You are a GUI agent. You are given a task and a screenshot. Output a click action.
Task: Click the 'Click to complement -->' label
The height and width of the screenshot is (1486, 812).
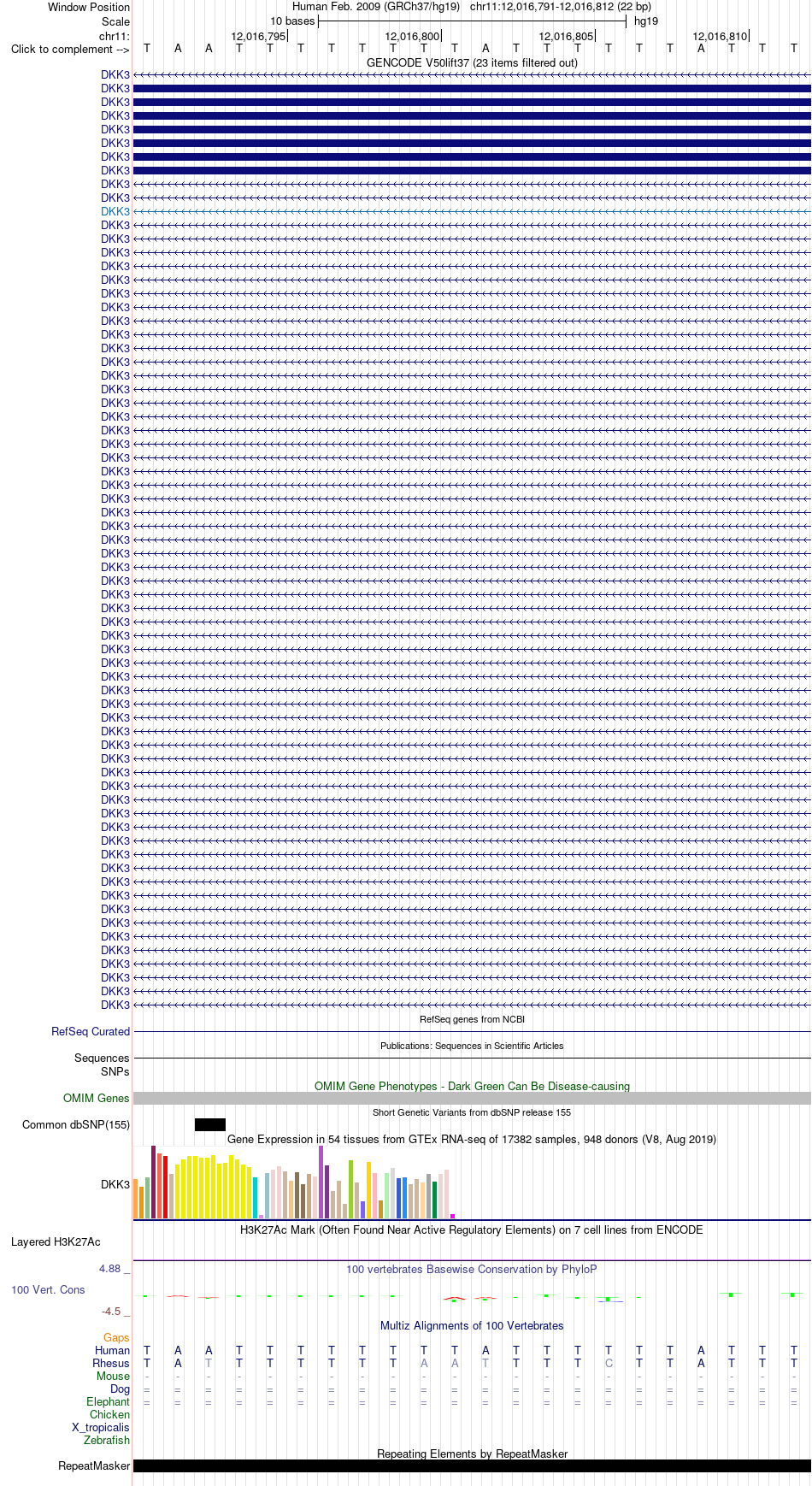tap(70, 49)
